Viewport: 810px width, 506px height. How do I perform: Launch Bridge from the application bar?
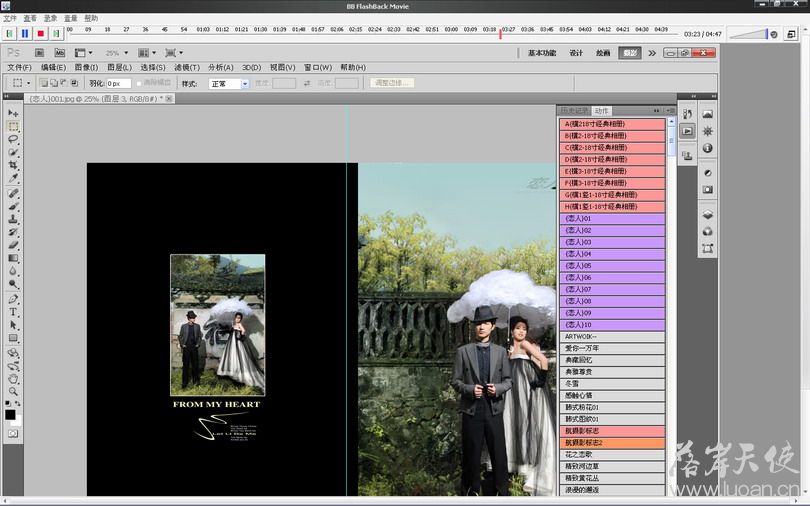pos(39,53)
